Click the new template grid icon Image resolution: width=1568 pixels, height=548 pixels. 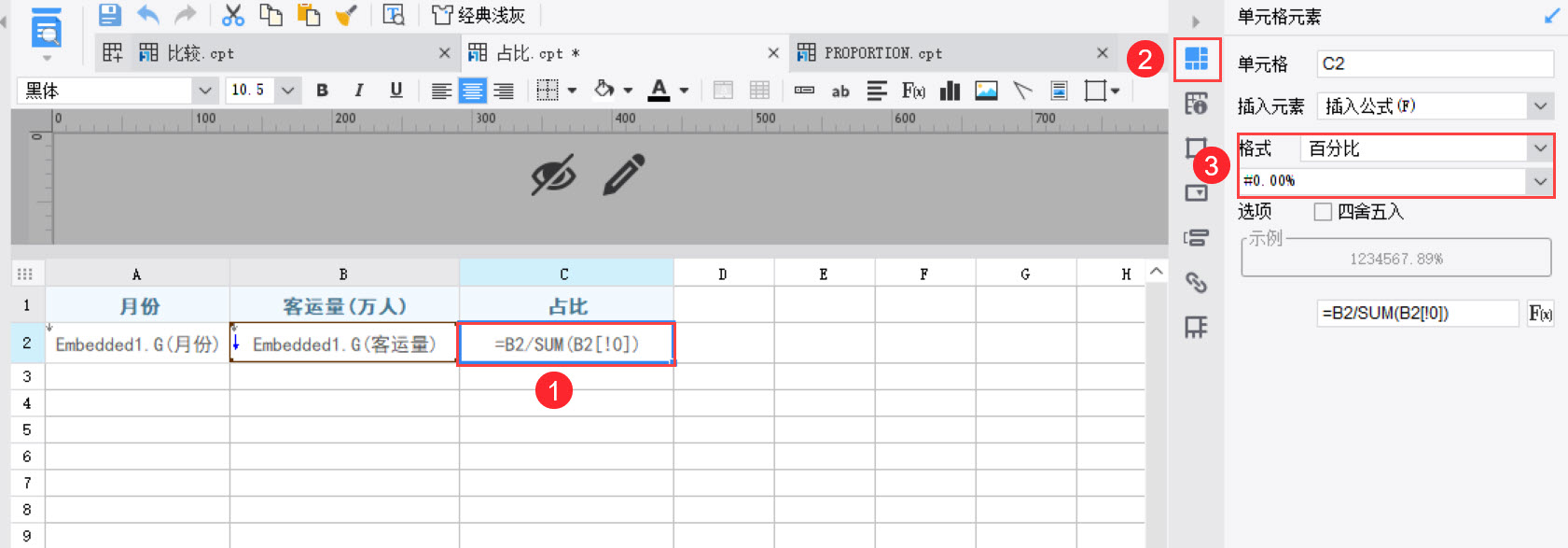point(112,53)
